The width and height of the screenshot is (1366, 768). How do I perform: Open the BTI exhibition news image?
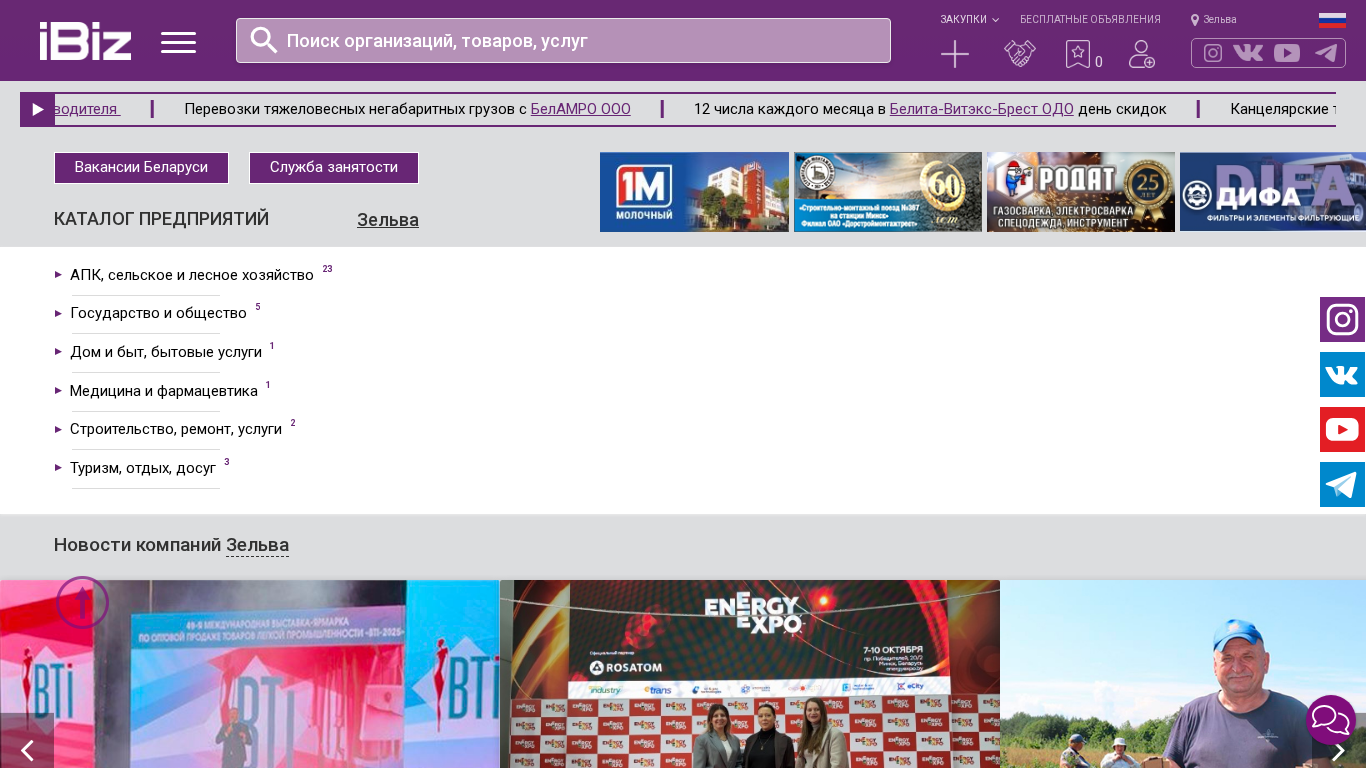250,674
